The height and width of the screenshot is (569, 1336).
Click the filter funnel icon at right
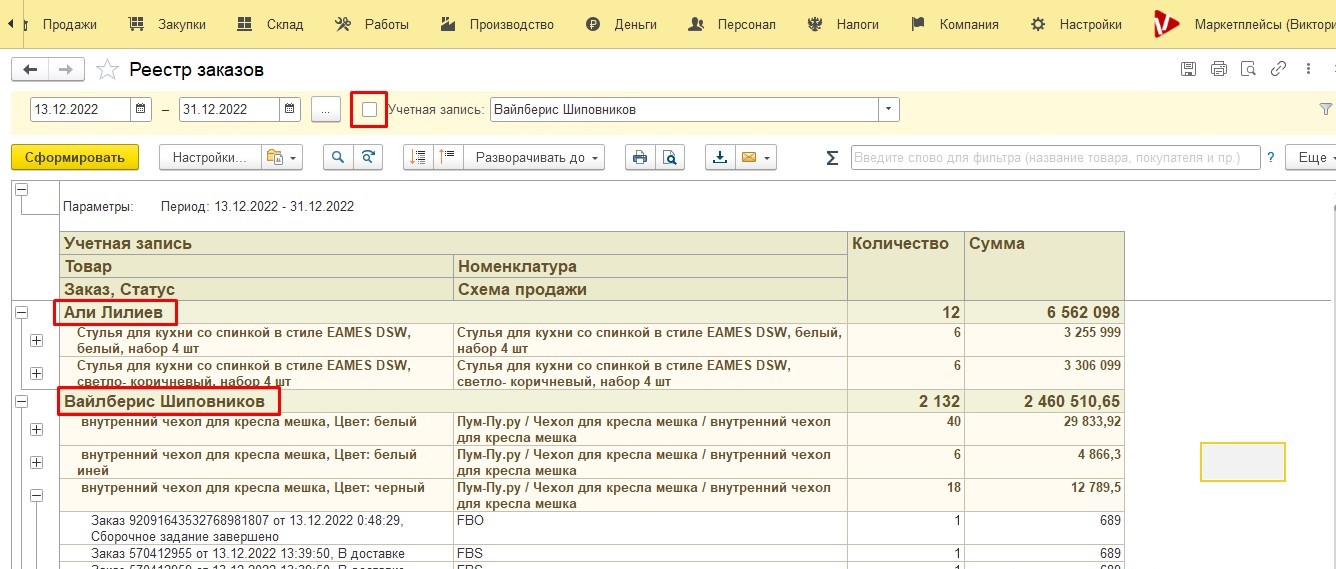click(x=1326, y=109)
